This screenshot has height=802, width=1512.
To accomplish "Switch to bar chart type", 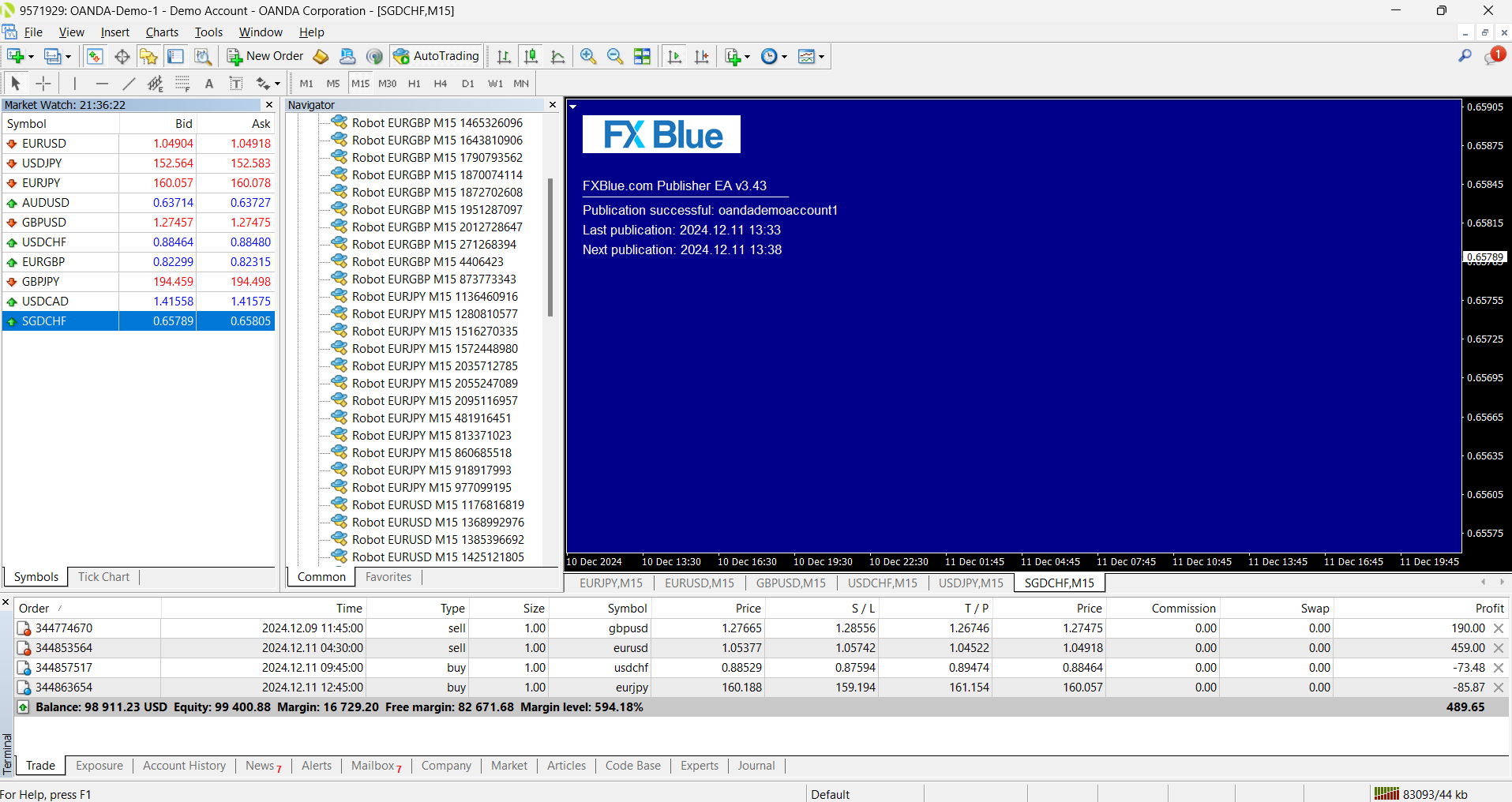I will click(504, 56).
